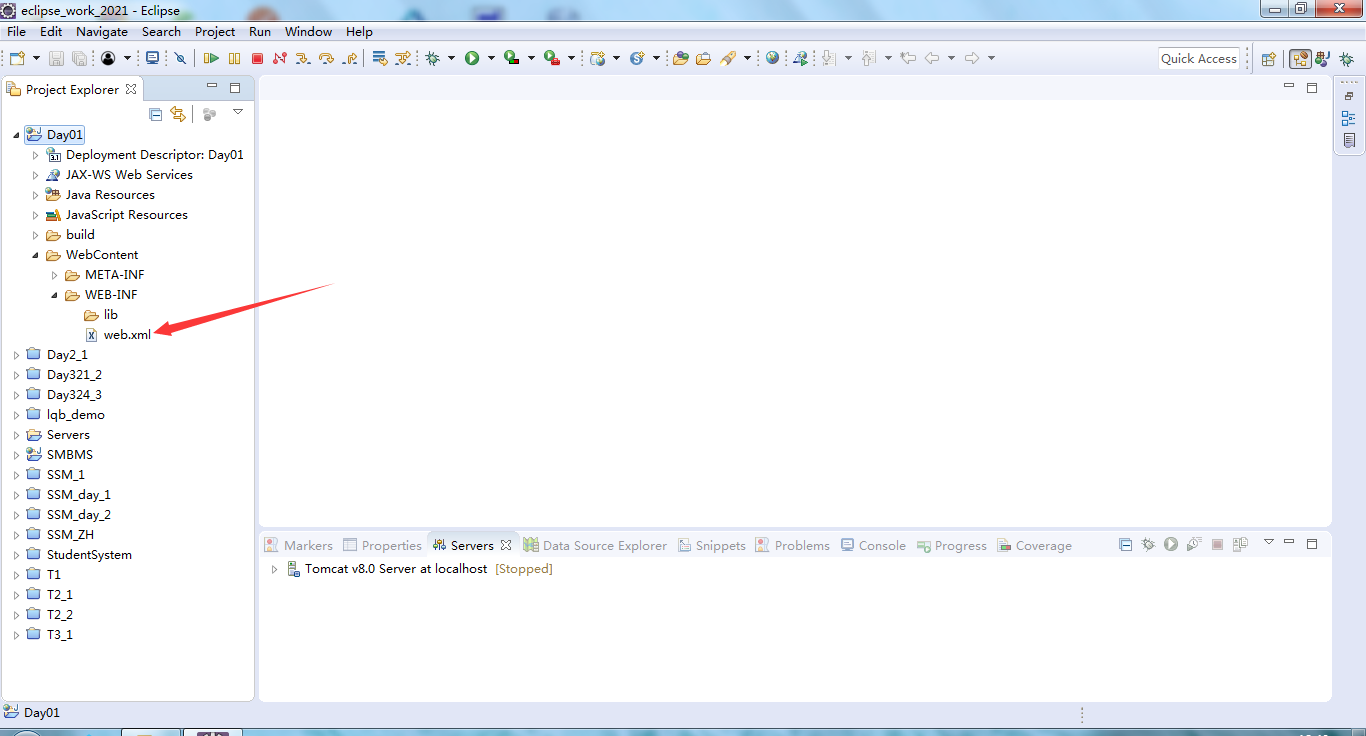Close the Servers tab

tap(506, 545)
